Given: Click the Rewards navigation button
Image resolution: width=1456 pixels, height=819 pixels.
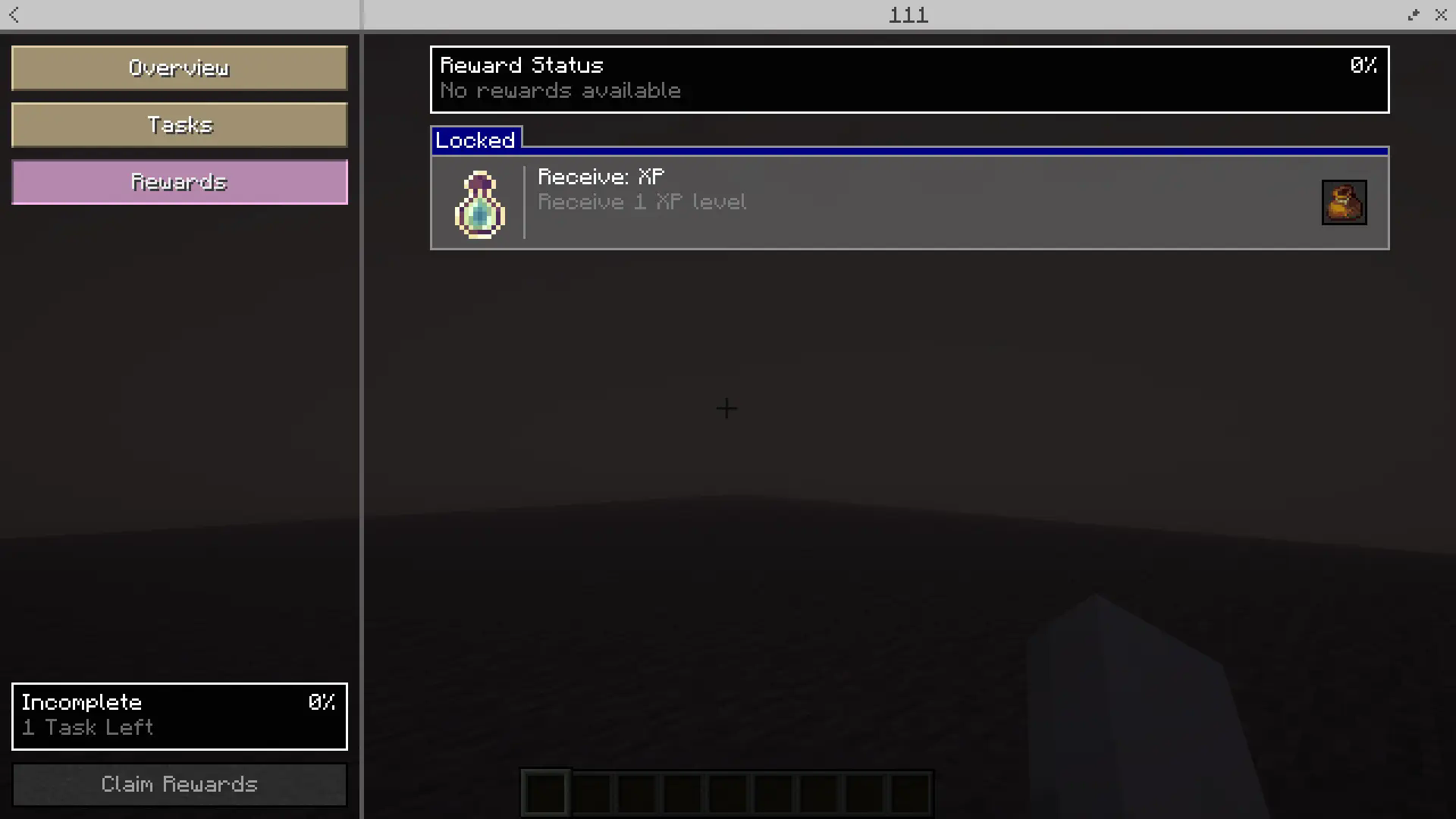Looking at the screenshot, I should coord(179,182).
